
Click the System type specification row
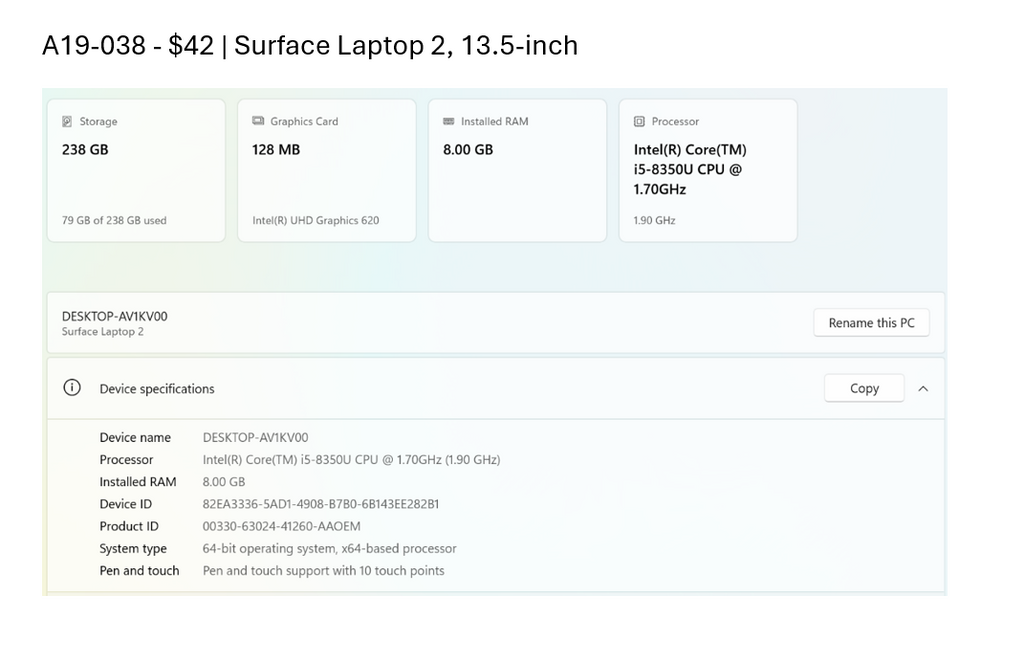coord(278,548)
